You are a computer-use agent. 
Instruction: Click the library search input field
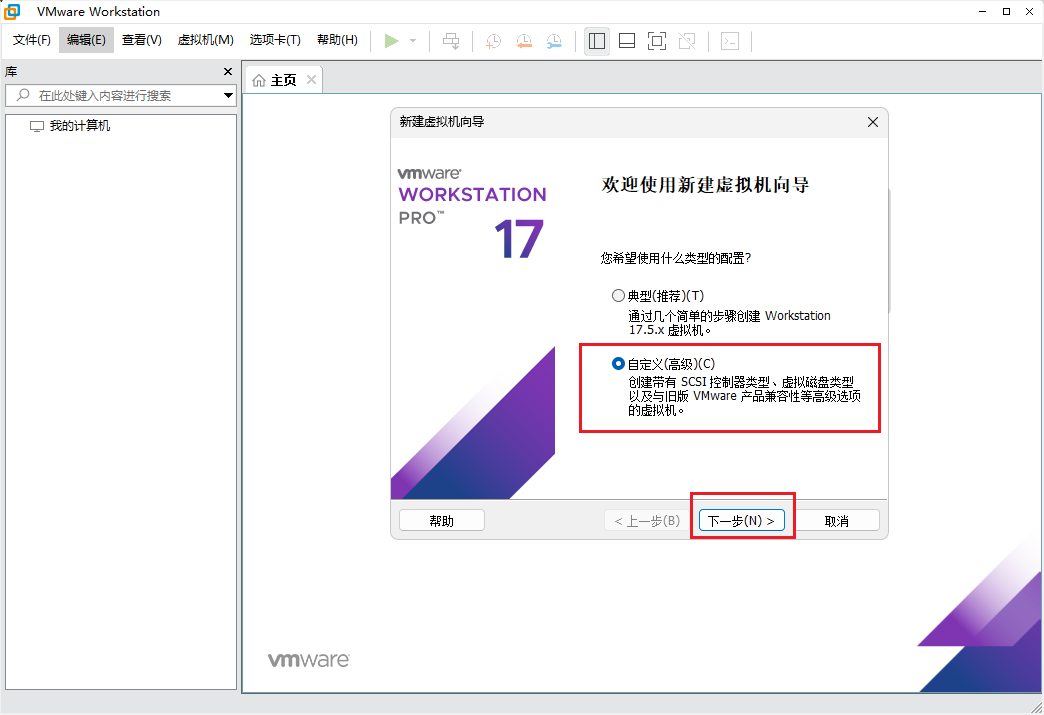(121, 95)
